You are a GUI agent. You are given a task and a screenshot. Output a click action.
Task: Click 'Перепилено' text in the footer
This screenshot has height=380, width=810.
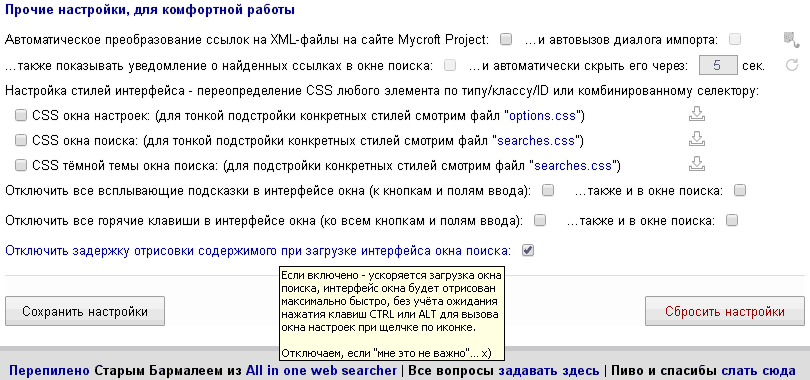pyautogui.click(x=49, y=371)
